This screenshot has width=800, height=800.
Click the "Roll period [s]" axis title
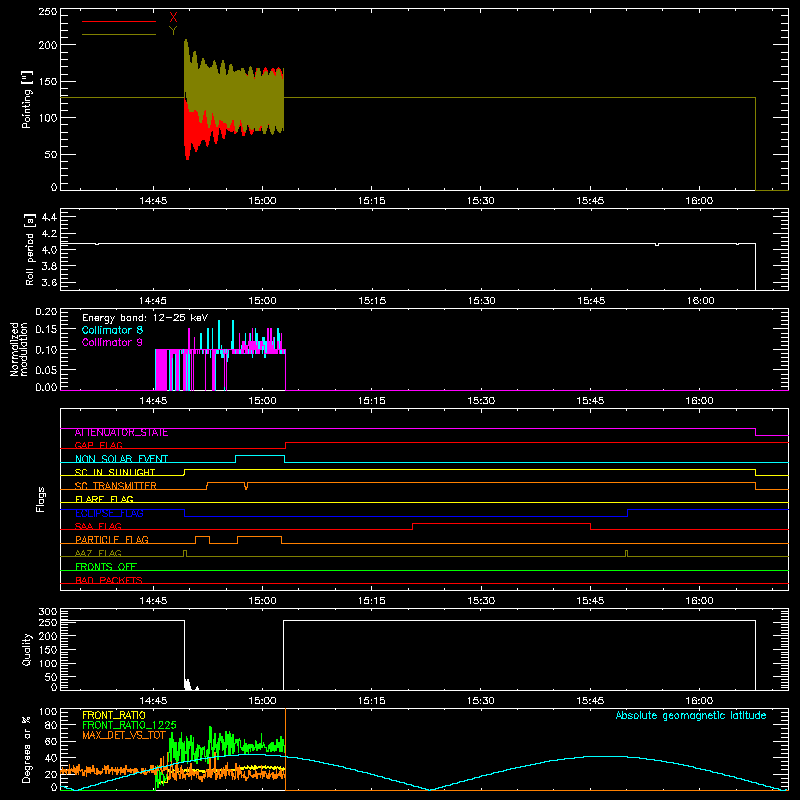[x=30, y=249]
